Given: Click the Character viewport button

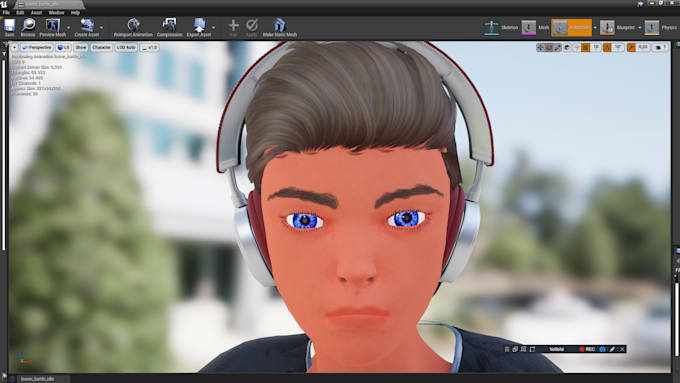Looking at the screenshot, I should click(101, 47).
